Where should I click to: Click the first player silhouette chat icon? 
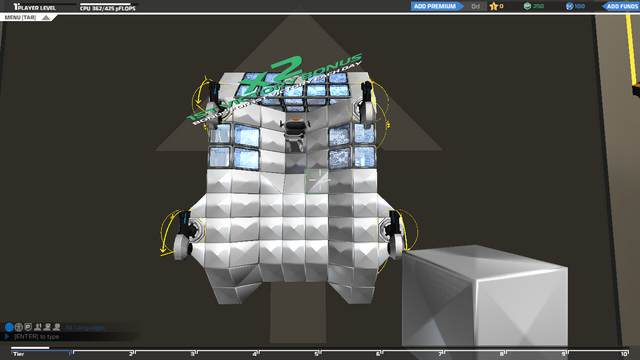coord(38,327)
